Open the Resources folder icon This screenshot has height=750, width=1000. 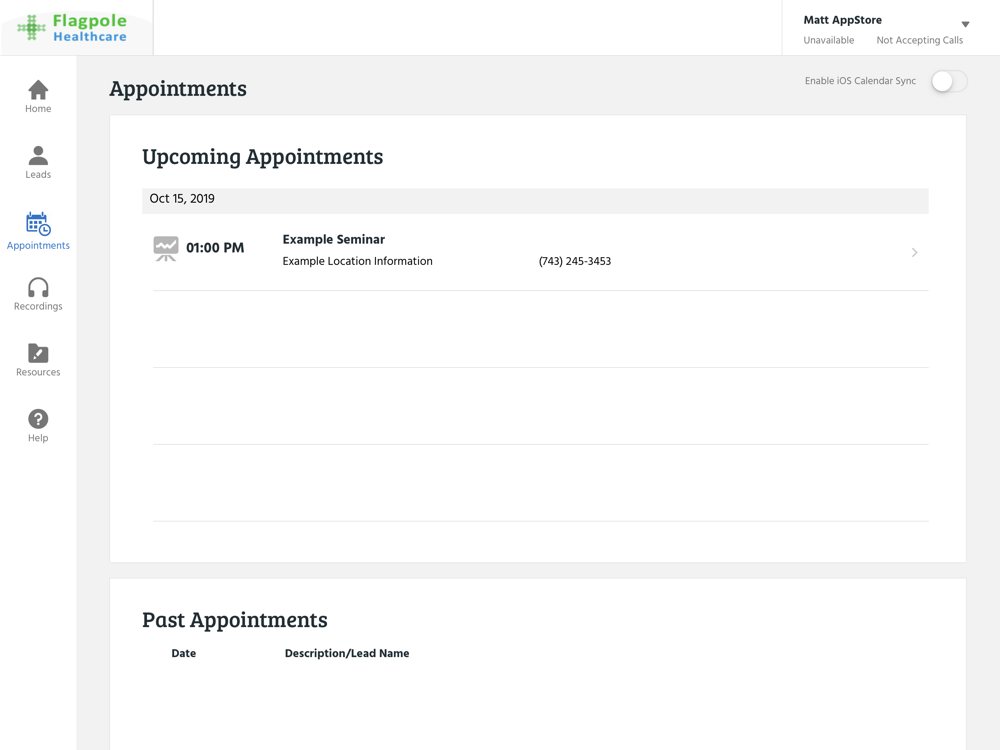(x=38, y=353)
